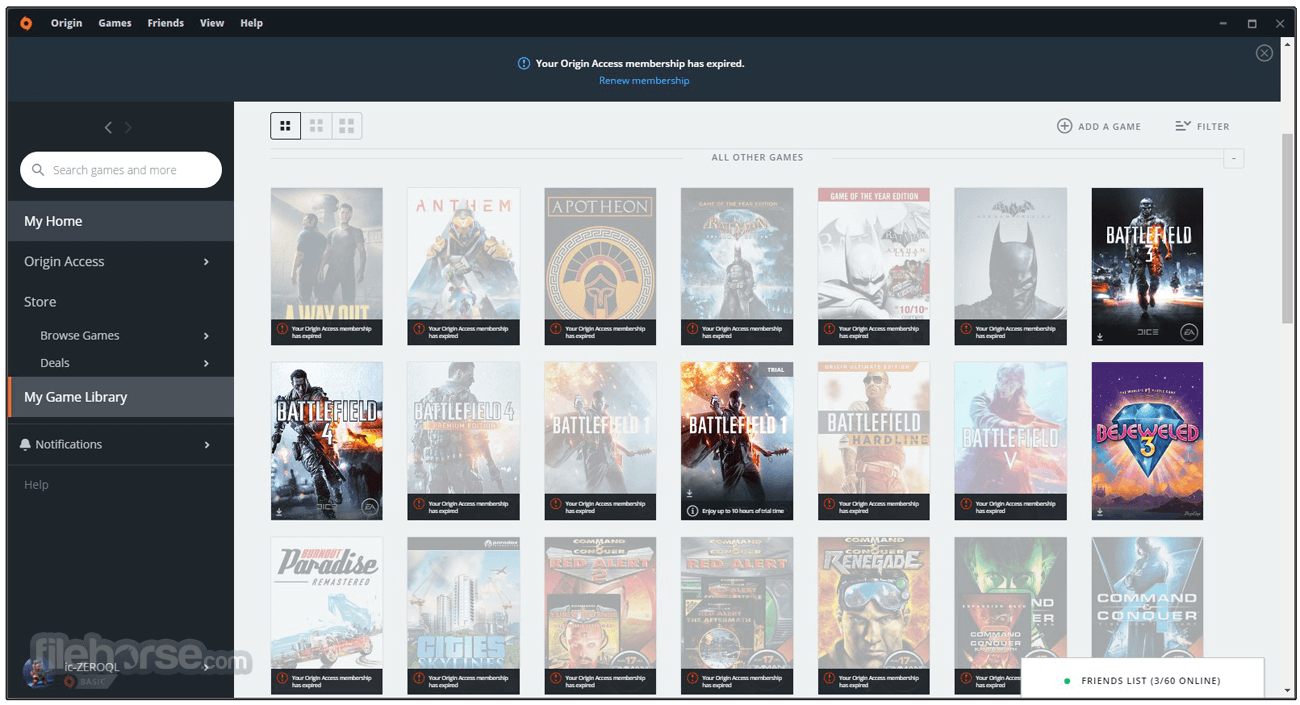Click download icon on Bejeweled 3 tile
Image resolution: width=1300 pixels, height=705 pixels.
[x=1100, y=512]
